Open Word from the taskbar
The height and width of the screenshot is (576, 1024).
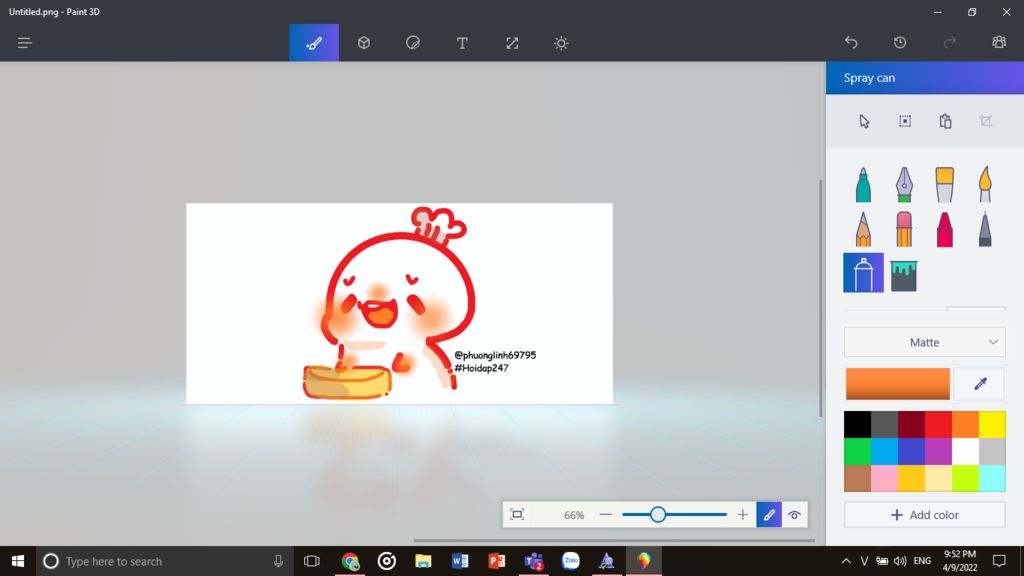460,561
